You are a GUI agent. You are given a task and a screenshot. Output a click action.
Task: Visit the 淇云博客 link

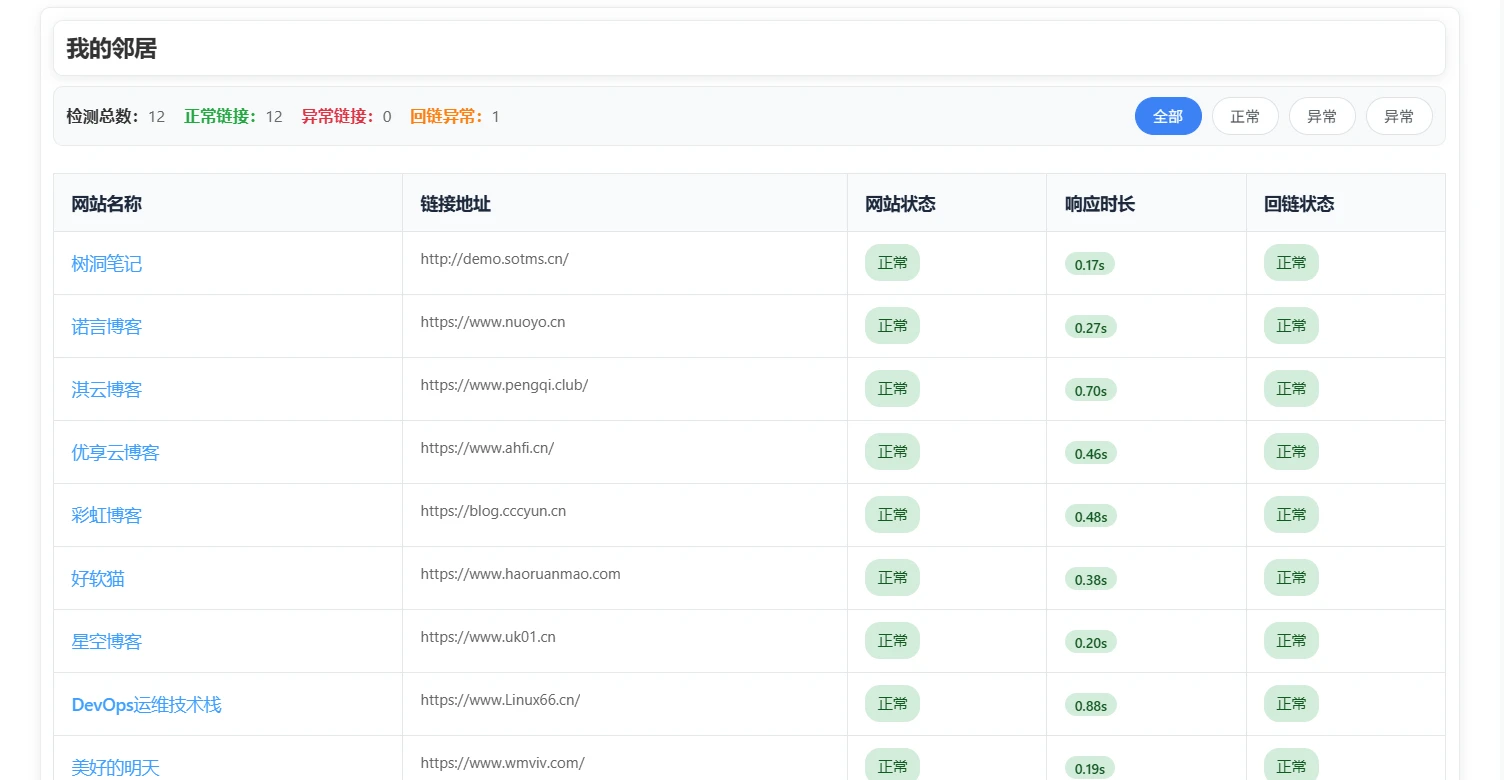click(x=107, y=390)
